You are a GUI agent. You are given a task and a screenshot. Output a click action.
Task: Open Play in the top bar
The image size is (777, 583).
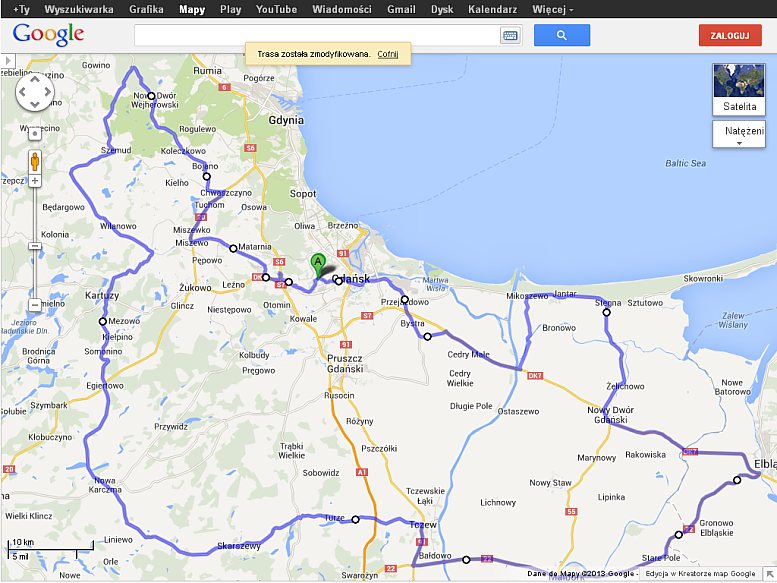point(230,9)
